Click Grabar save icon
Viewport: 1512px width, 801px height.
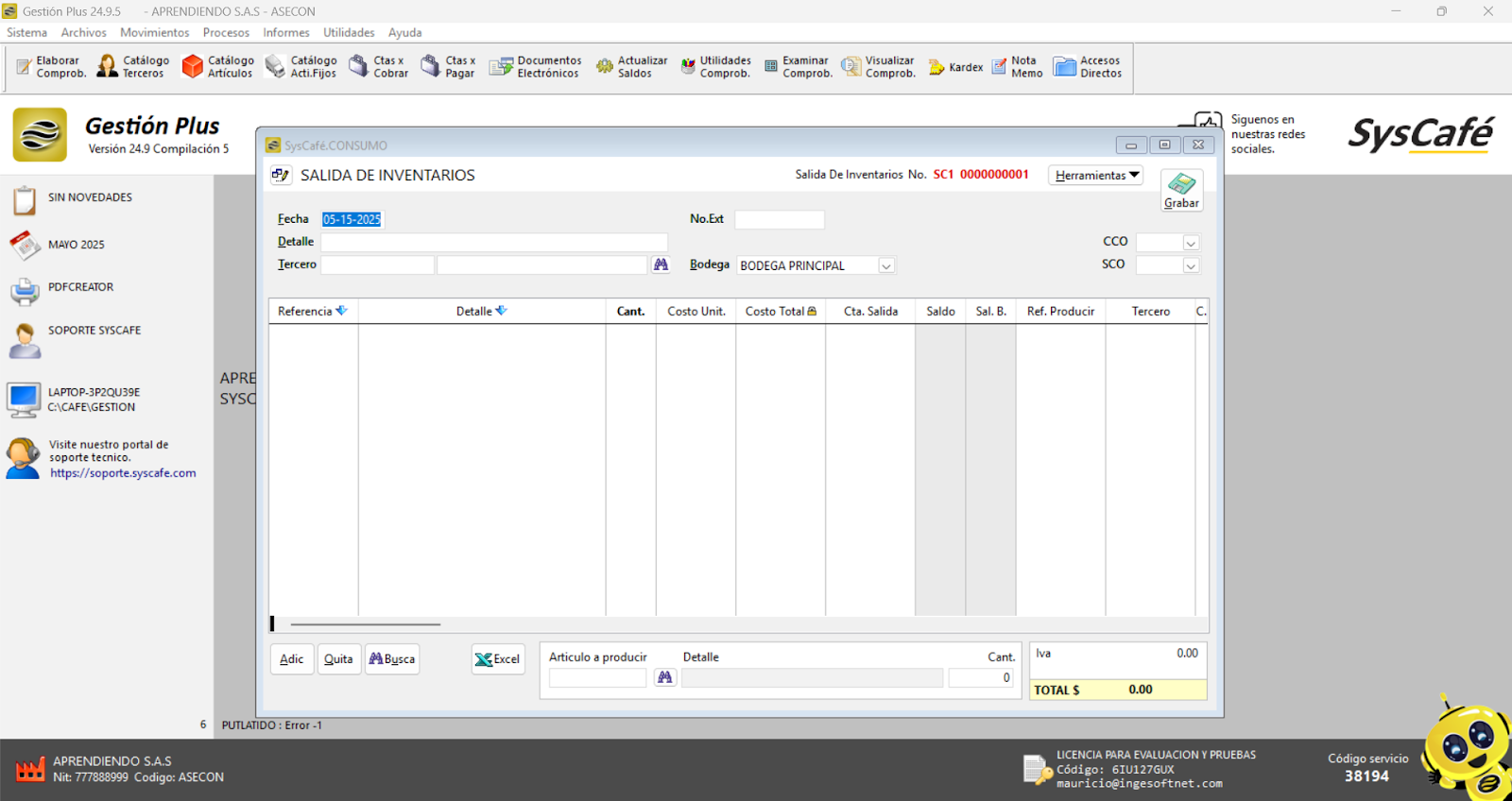coord(1181,189)
